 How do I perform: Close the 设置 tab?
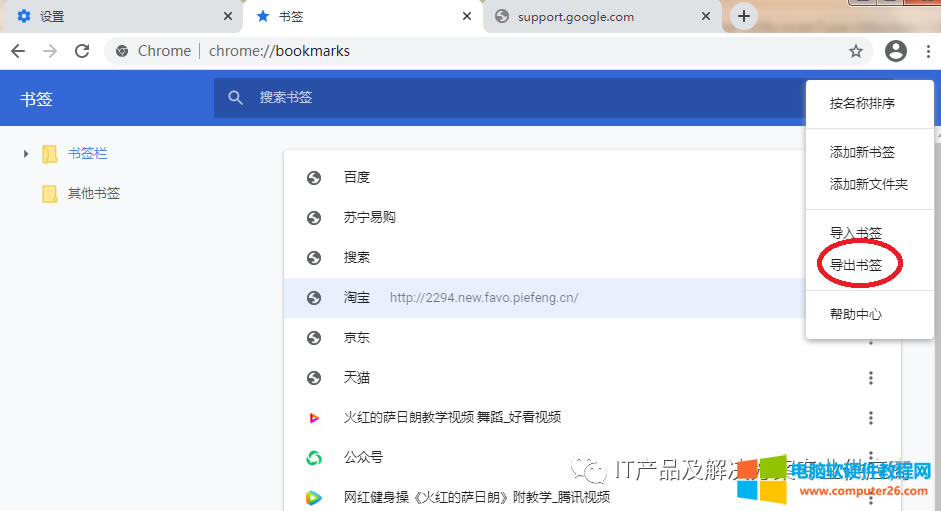coord(228,16)
